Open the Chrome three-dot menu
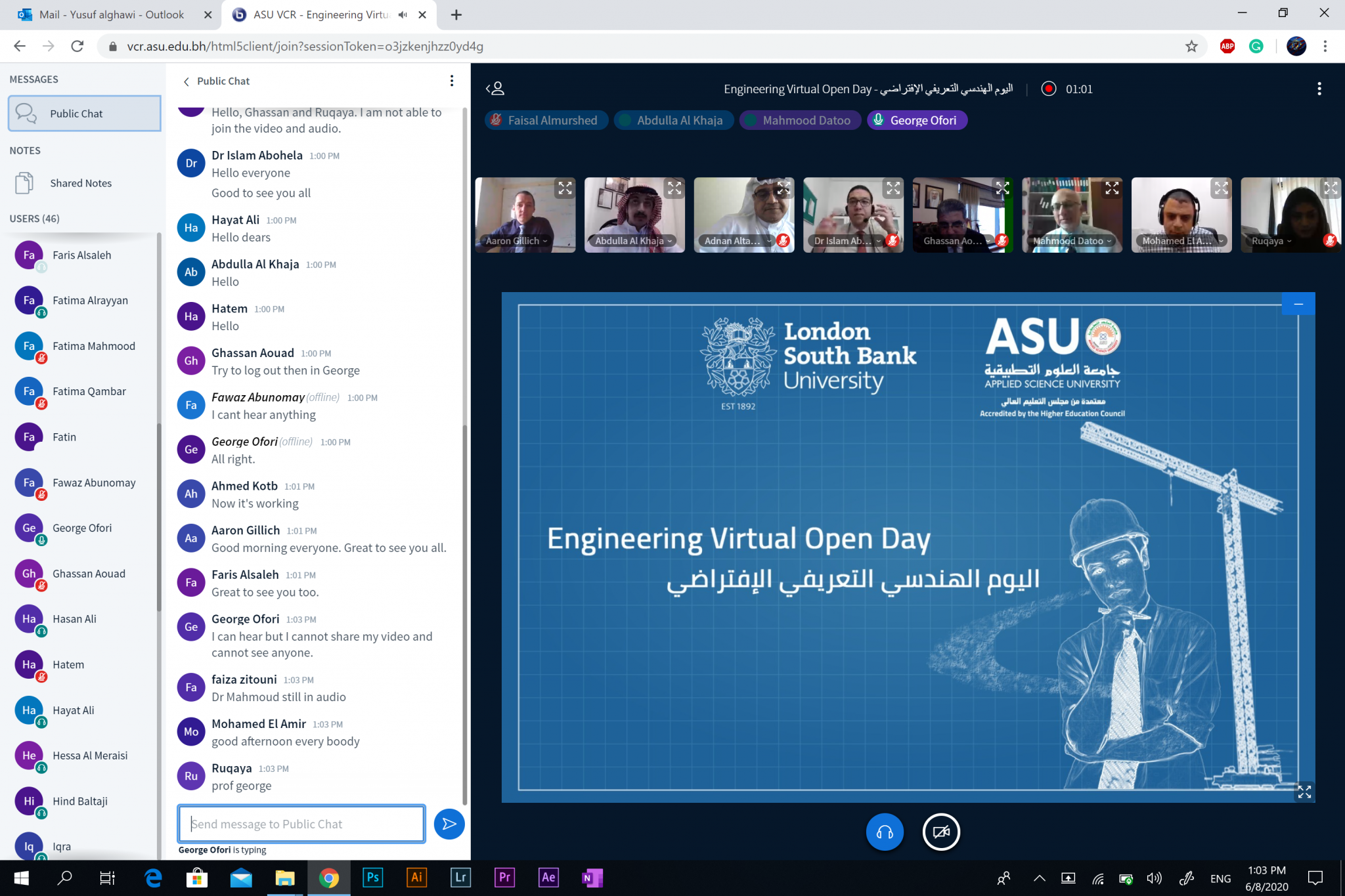 pos(1325,46)
